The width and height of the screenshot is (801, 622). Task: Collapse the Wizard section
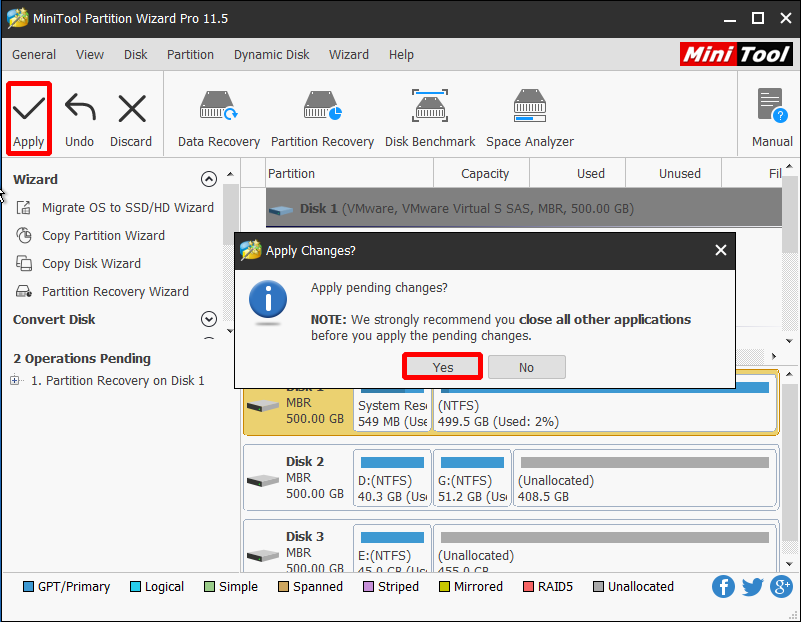[208, 179]
